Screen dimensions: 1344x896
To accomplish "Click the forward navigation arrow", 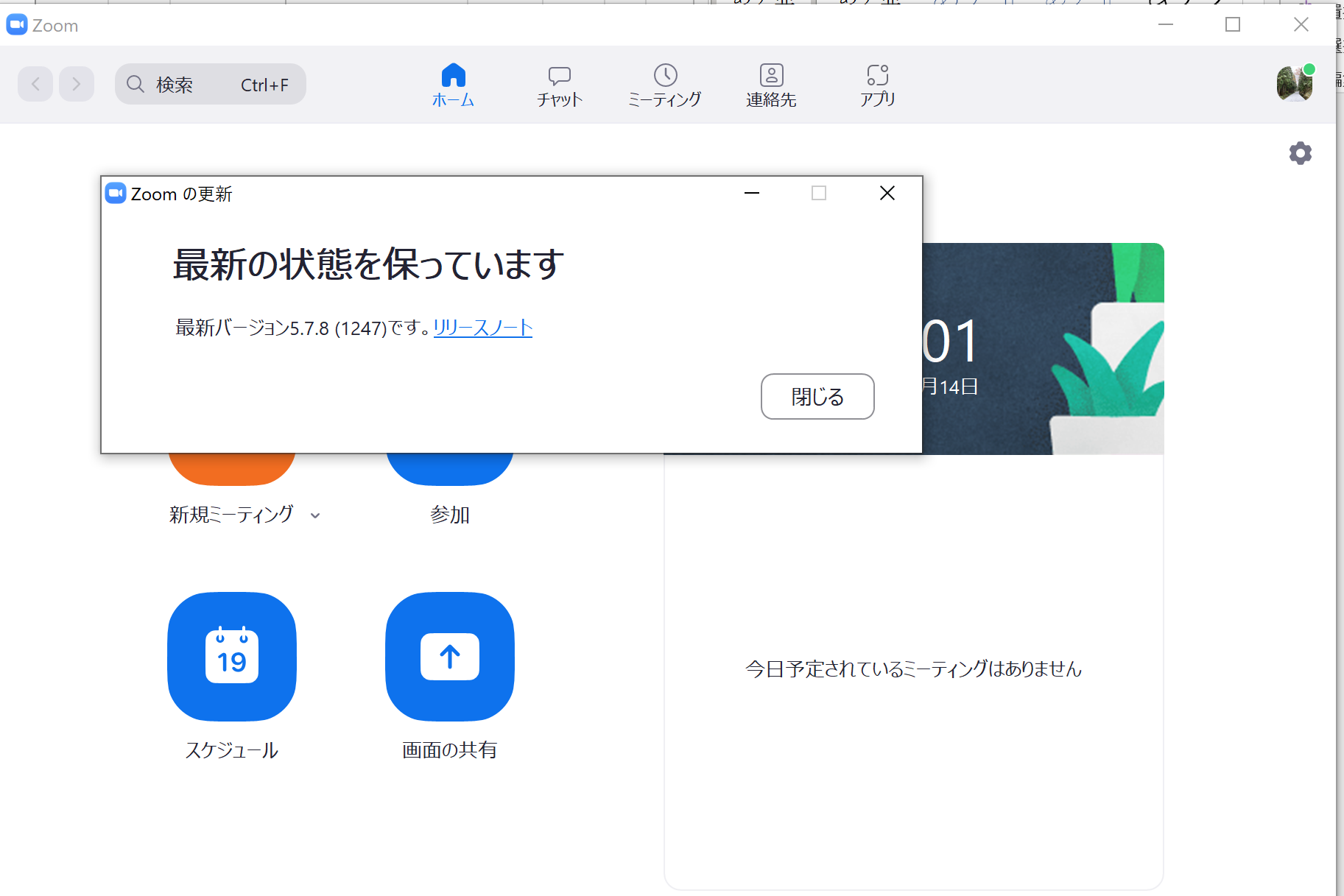I will (x=77, y=85).
